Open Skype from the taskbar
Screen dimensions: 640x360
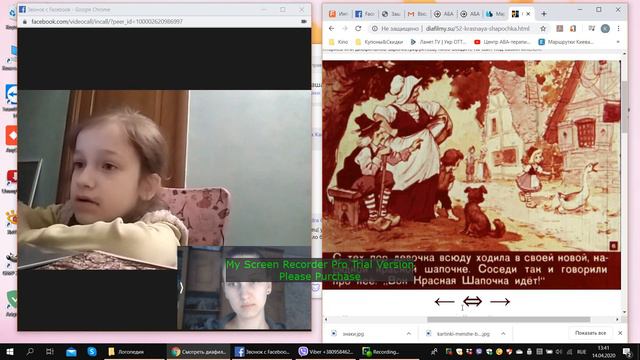(92, 351)
